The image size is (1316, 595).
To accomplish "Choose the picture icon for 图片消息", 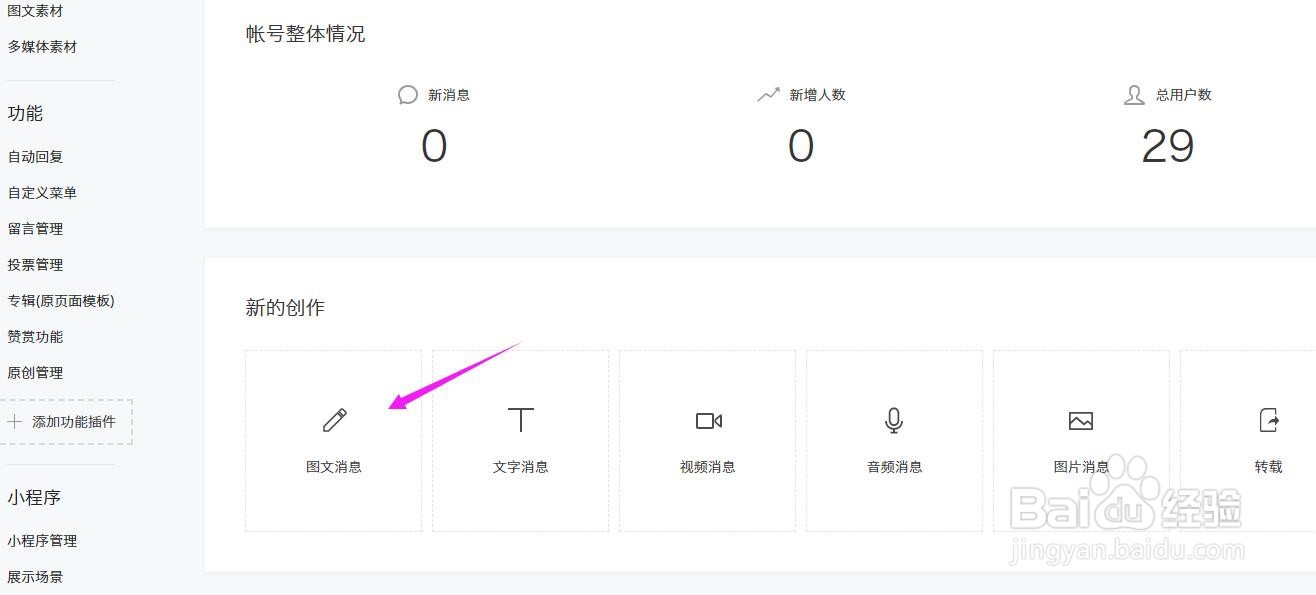I will (x=1081, y=421).
